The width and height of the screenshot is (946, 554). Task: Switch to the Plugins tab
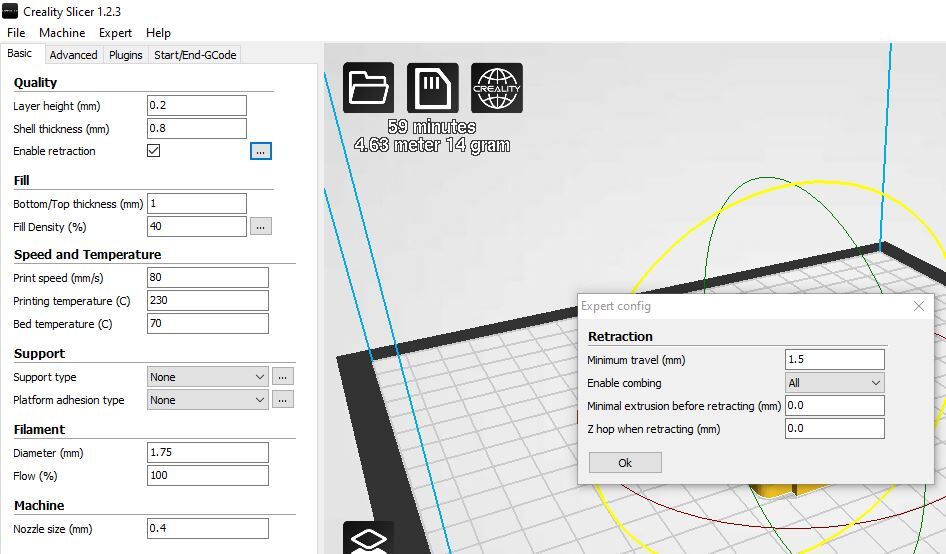click(x=125, y=55)
